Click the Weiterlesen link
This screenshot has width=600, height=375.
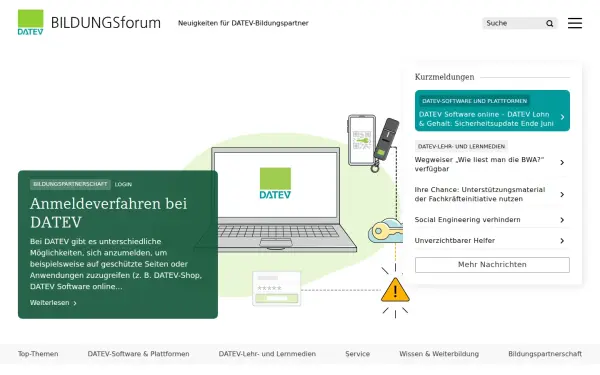tap(50, 303)
